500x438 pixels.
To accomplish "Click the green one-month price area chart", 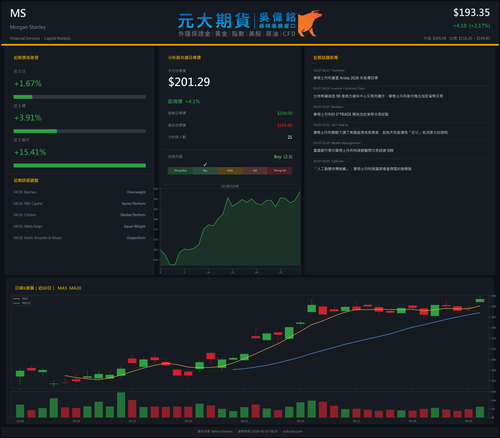I will tap(230, 228).
